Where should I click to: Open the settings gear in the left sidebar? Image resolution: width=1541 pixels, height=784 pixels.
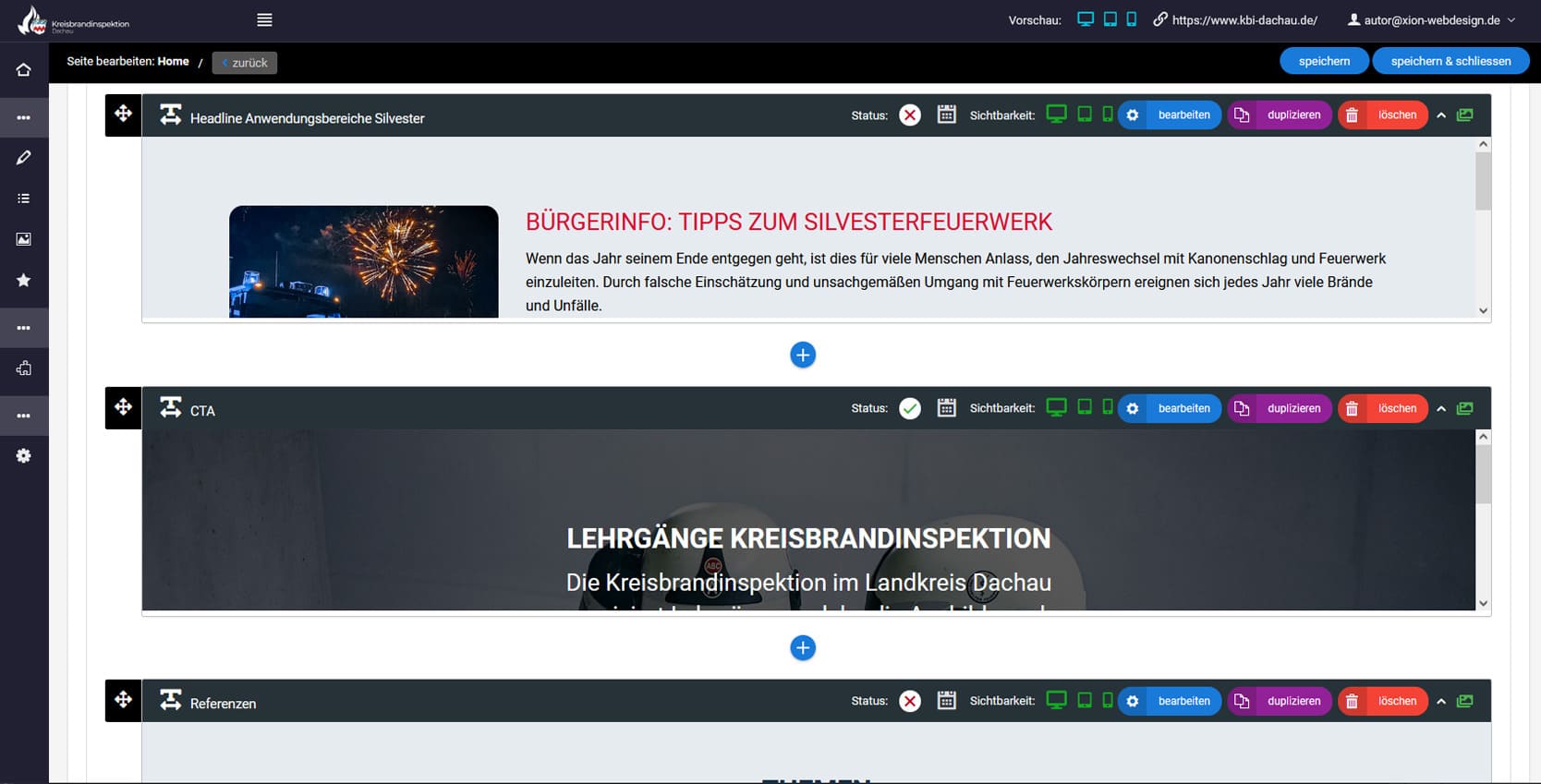tap(24, 456)
